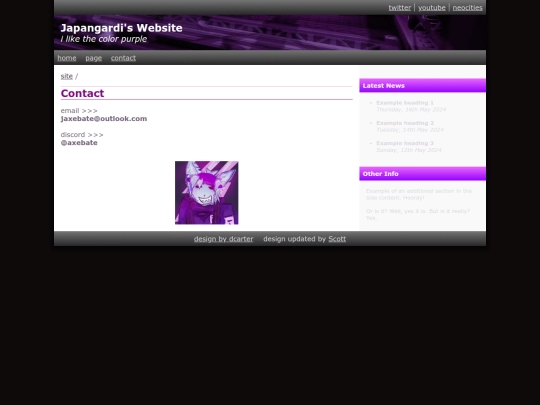The image size is (540, 405).
Task: Open Example heading 2 news item
Action: point(405,123)
